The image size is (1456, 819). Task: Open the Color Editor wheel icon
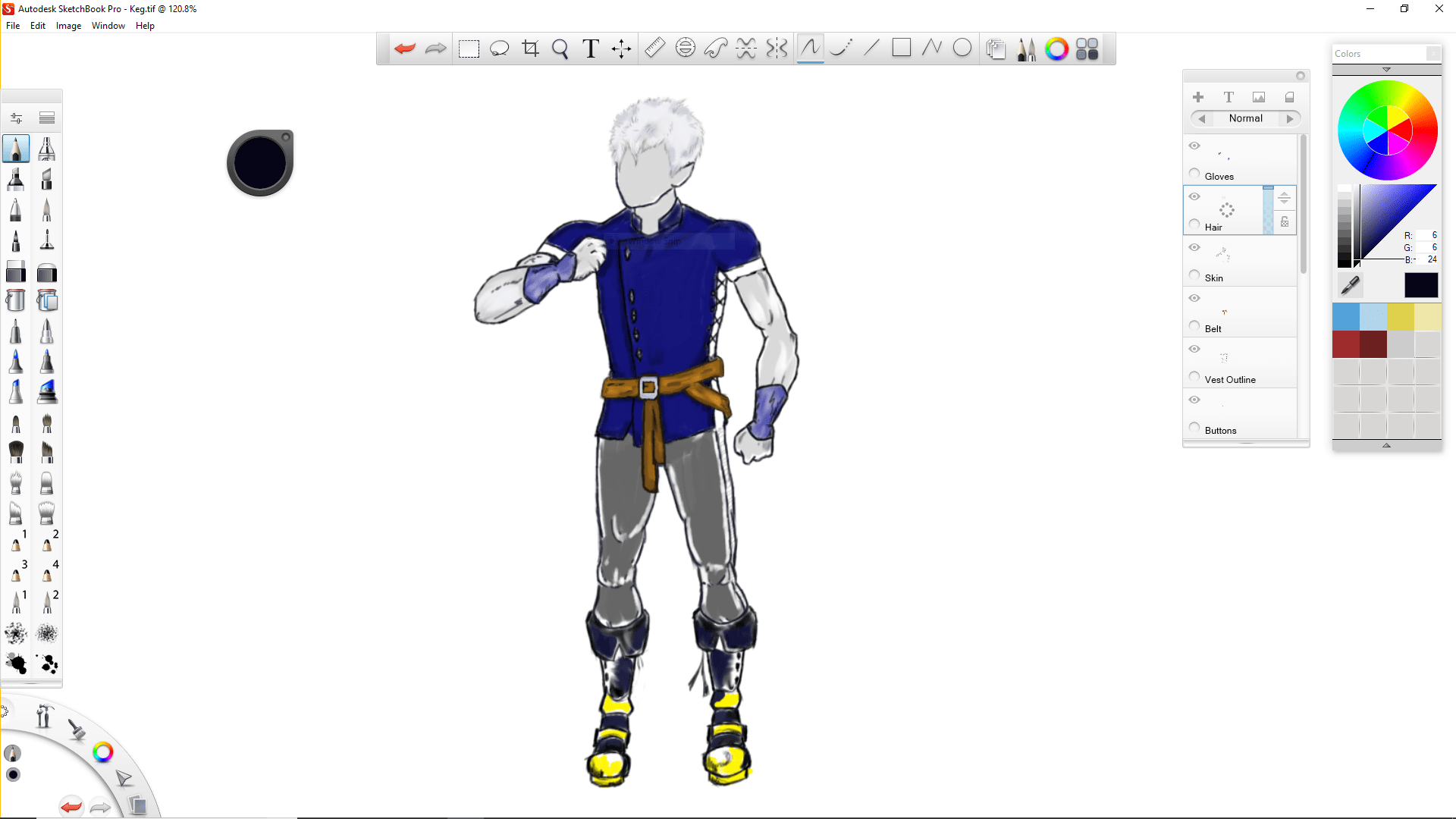(1056, 49)
